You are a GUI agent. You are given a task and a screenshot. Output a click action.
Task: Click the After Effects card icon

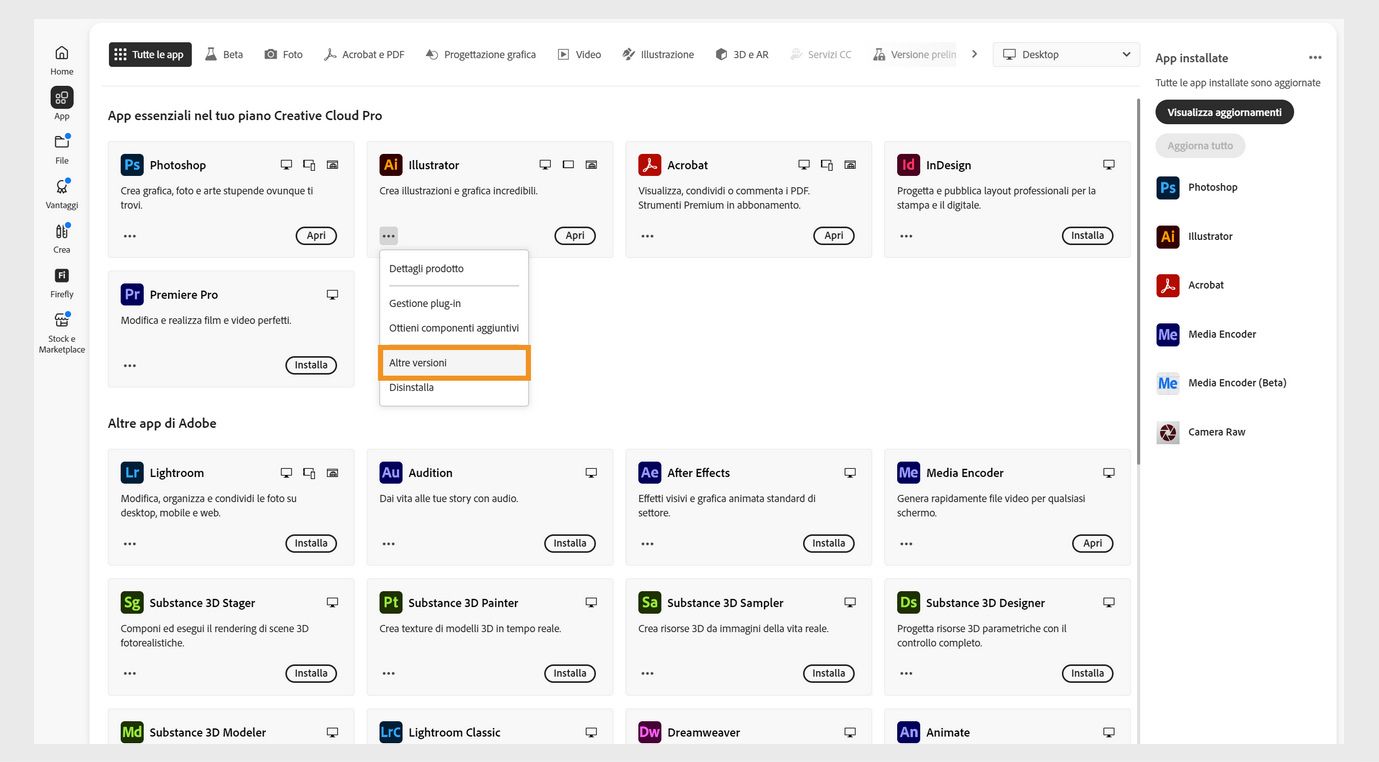click(650, 473)
